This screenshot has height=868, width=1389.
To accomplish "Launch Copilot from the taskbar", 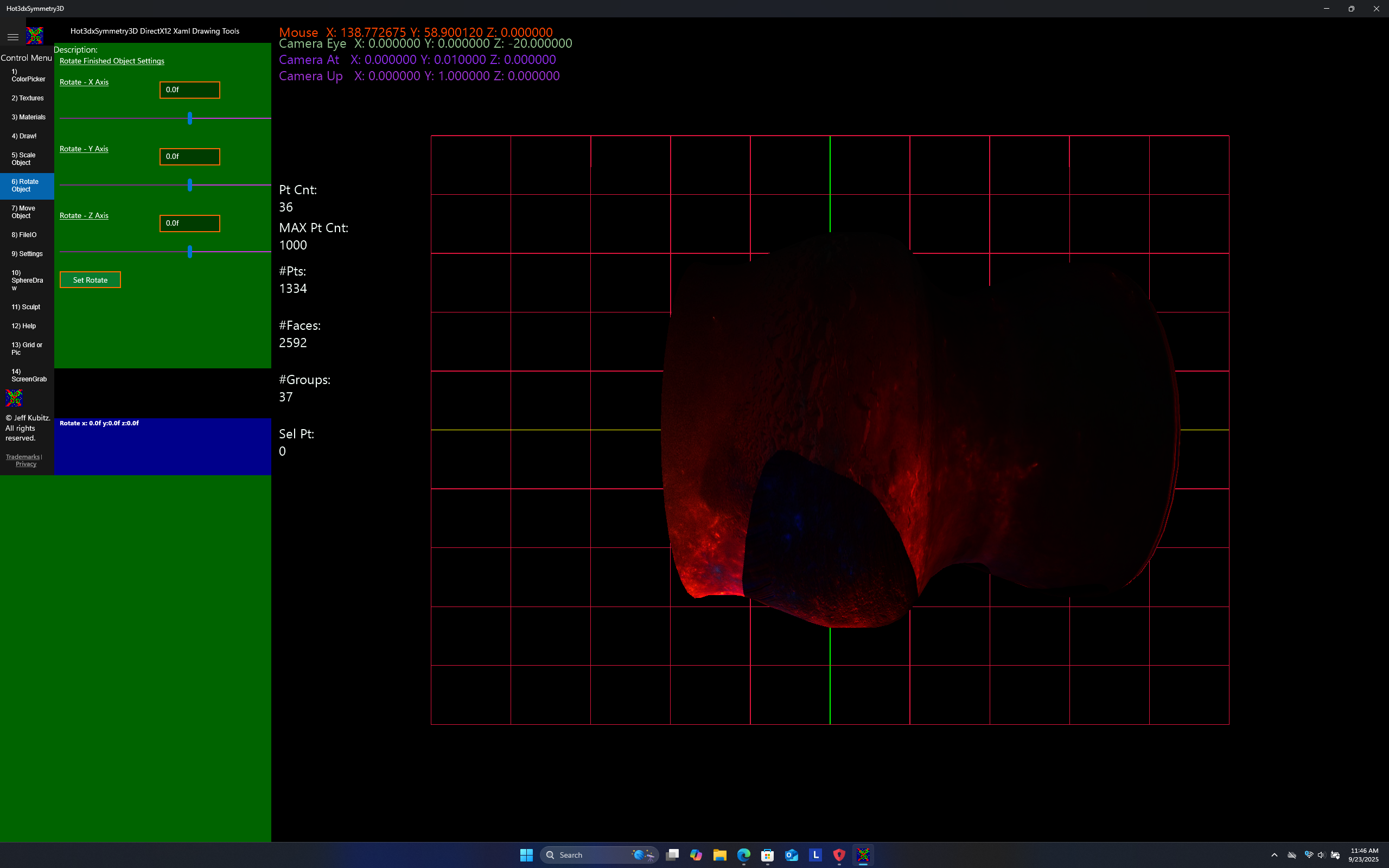I will click(696, 855).
